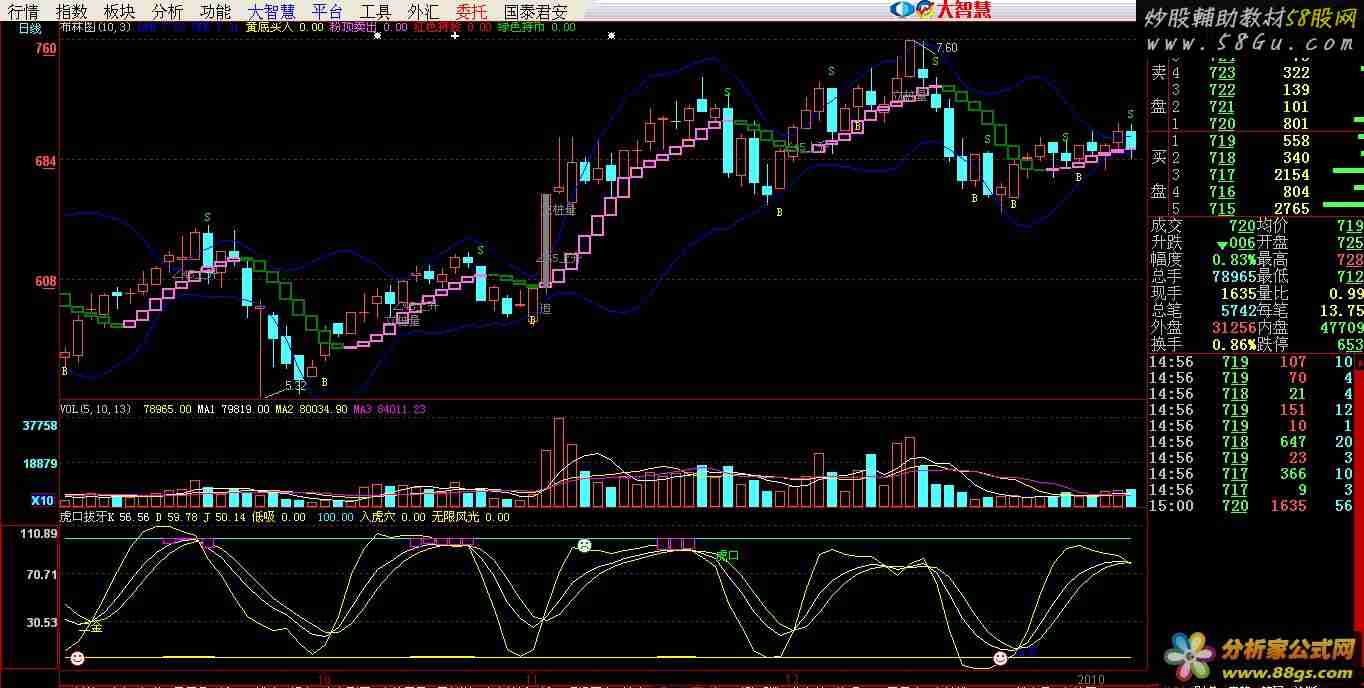Viewport: 1364px width, 688px height.
Task: Click the 18879 volume axis label
Action: 40,464
